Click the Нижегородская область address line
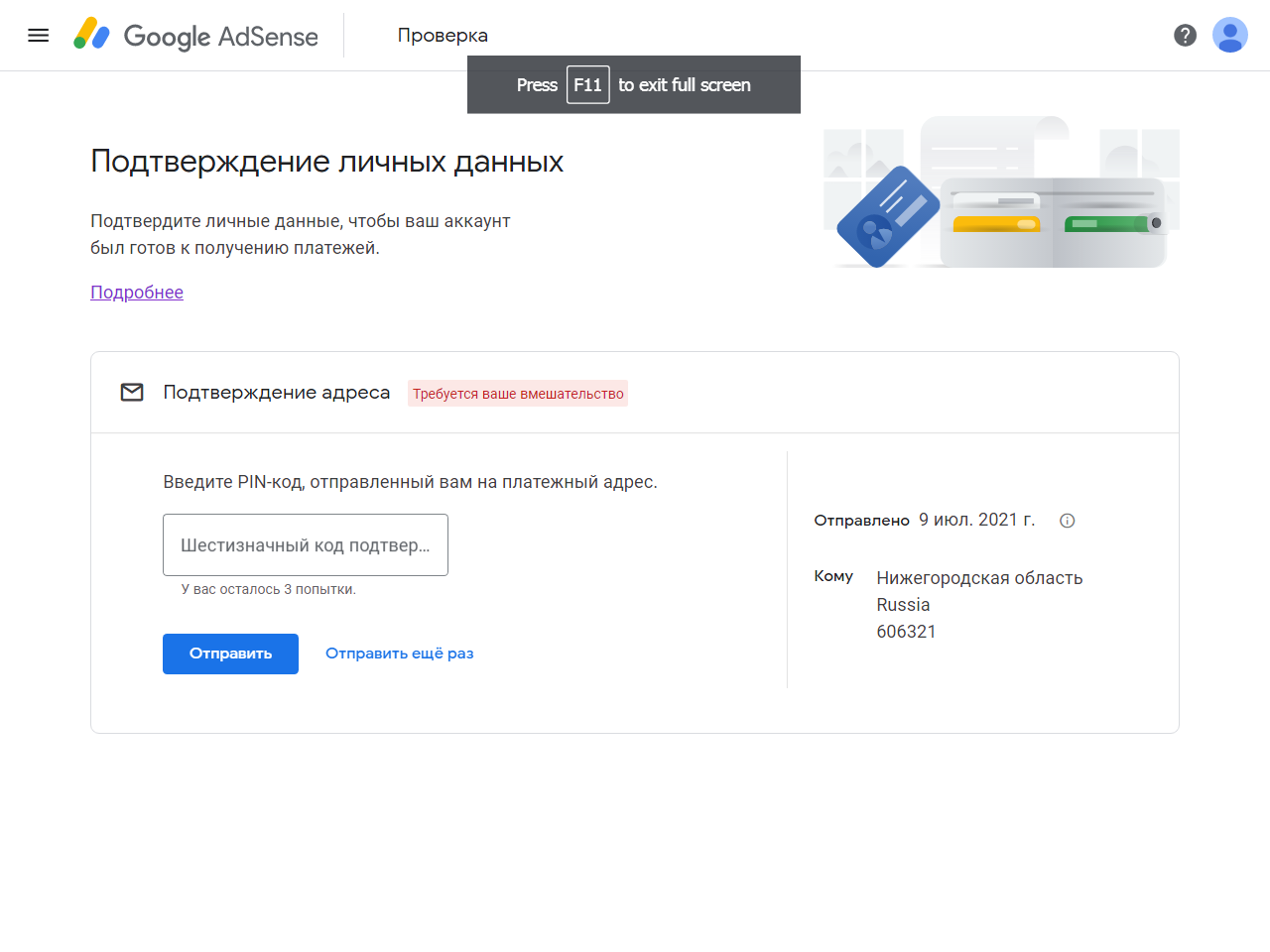This screenshot has width=1270, height=952. coord(979,578)
